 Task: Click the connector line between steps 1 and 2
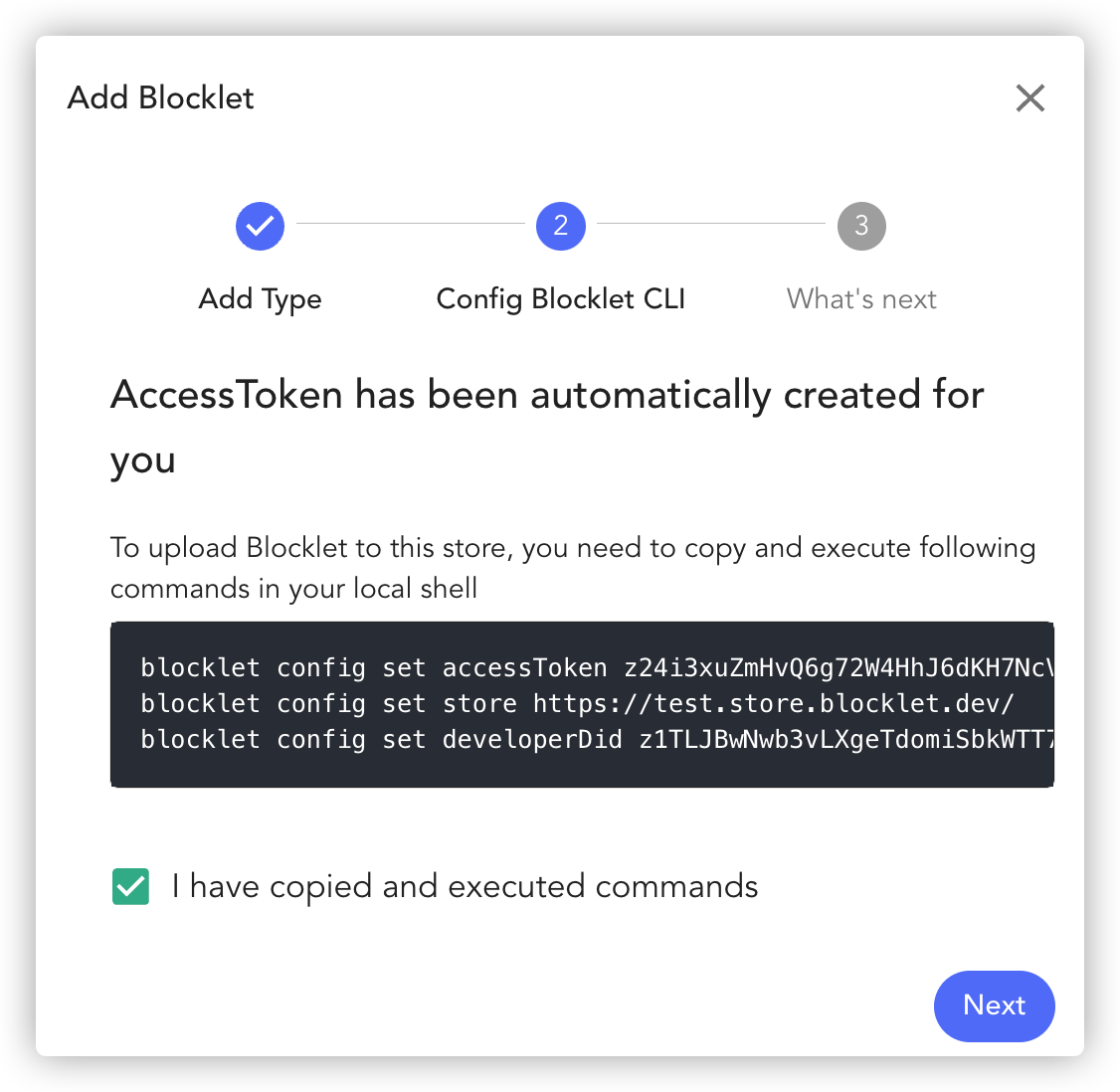411,224
